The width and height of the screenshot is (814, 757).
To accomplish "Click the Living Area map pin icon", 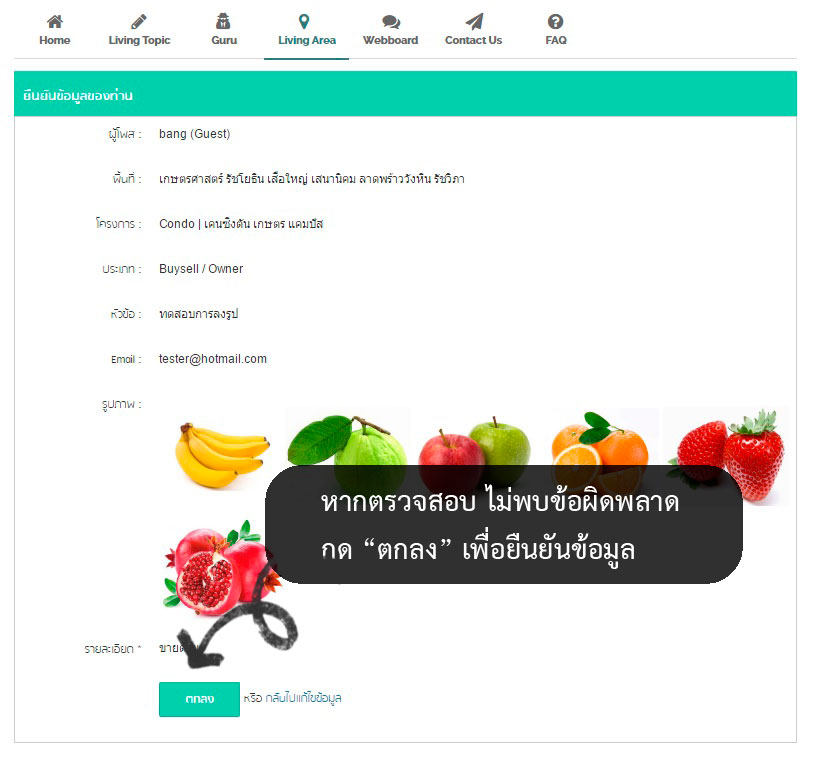I will [304, 22].
